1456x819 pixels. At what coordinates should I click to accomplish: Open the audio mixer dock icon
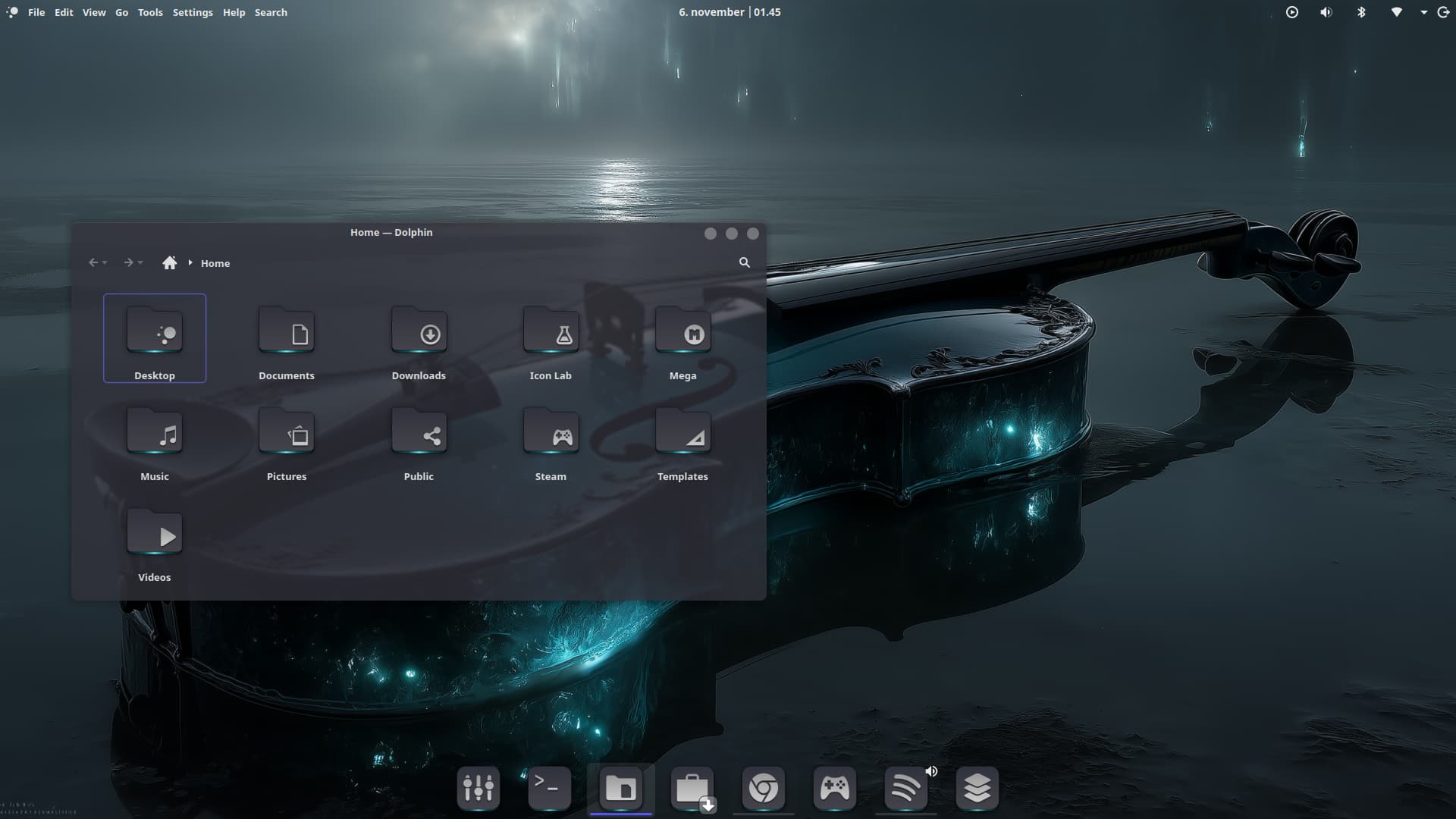pos(479,788)
